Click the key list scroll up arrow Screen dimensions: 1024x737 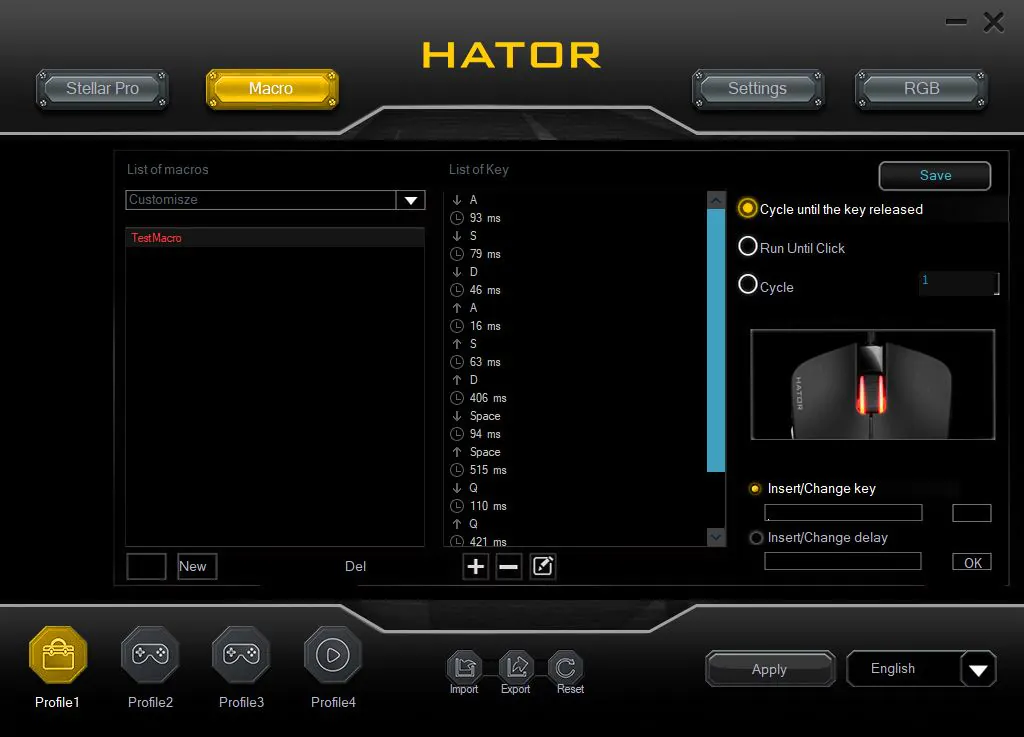click(x=716, y=200)
